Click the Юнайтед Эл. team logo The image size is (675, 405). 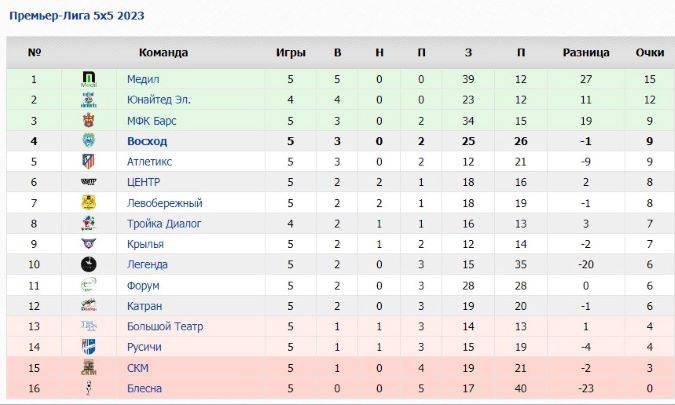pyautogui.click(x=88, y=100)
